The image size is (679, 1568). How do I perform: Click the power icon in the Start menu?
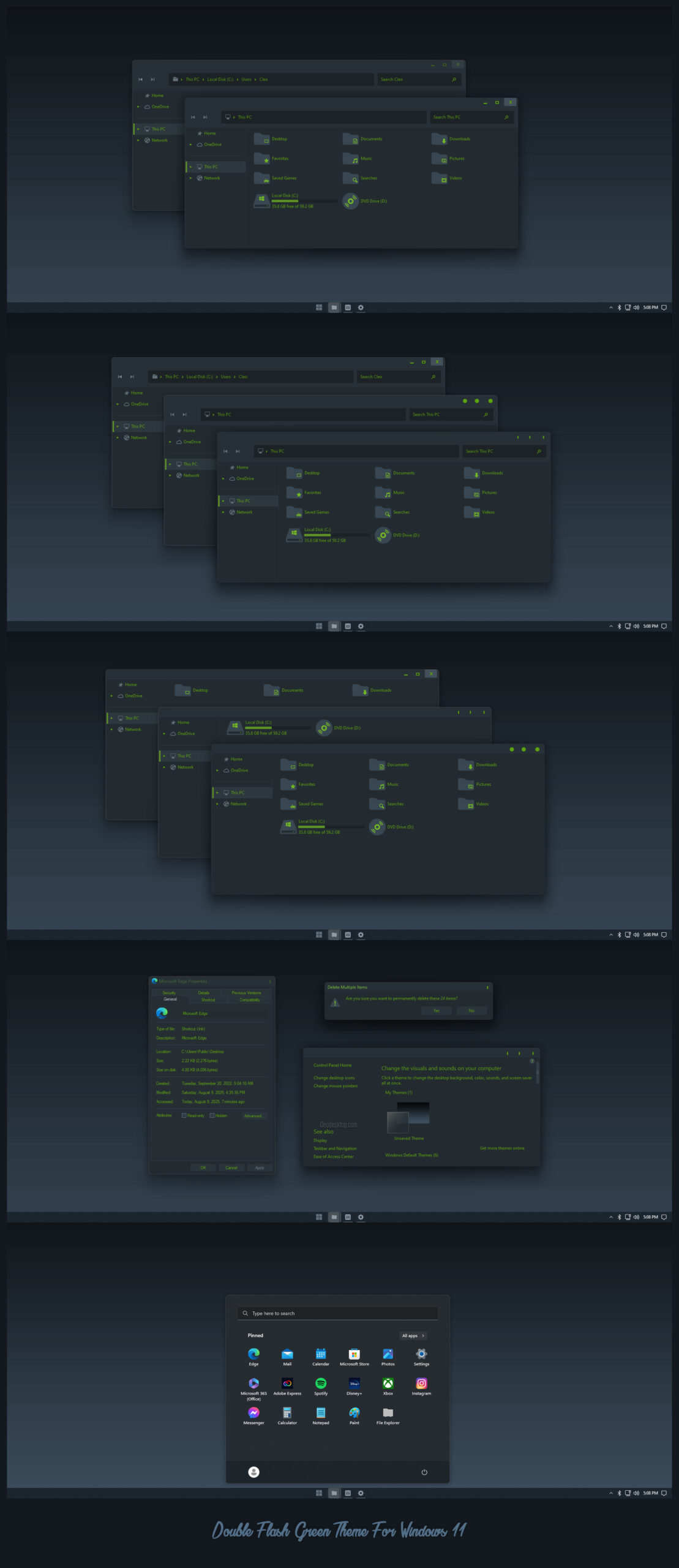pyautogui.click(x=424, y=1472)
